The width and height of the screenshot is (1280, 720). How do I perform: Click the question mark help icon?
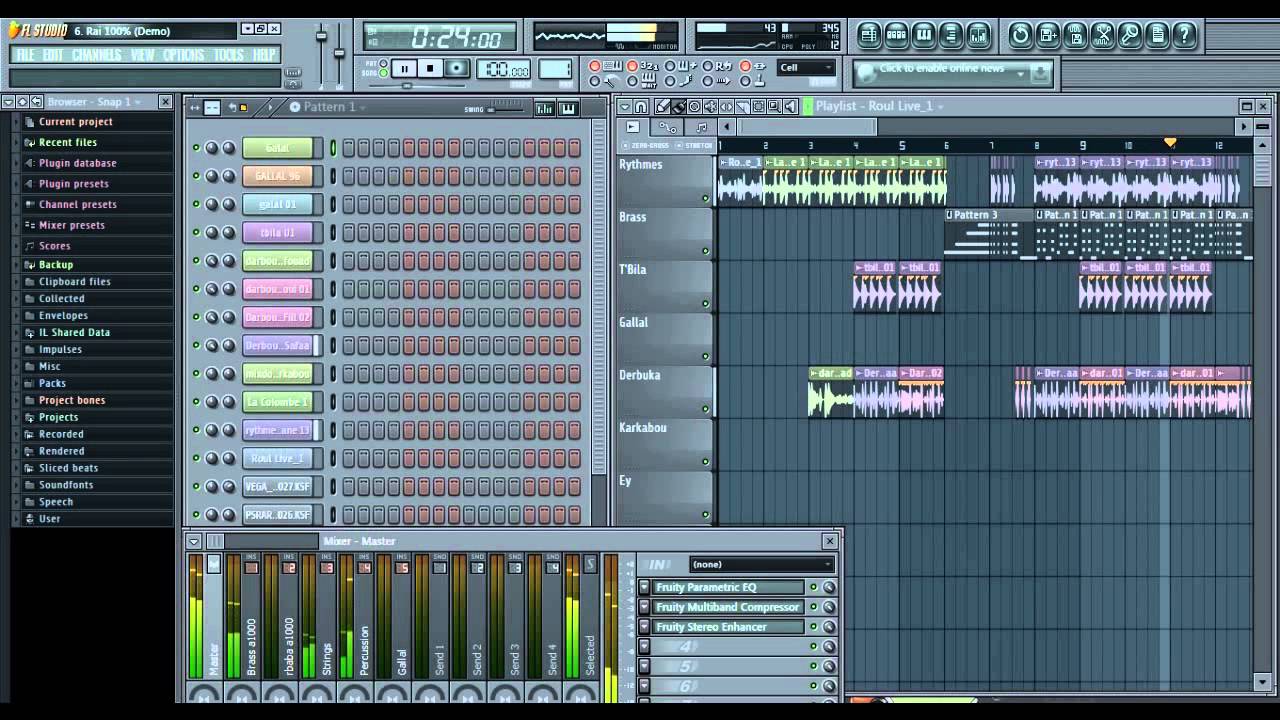(x=1184, y=37)
